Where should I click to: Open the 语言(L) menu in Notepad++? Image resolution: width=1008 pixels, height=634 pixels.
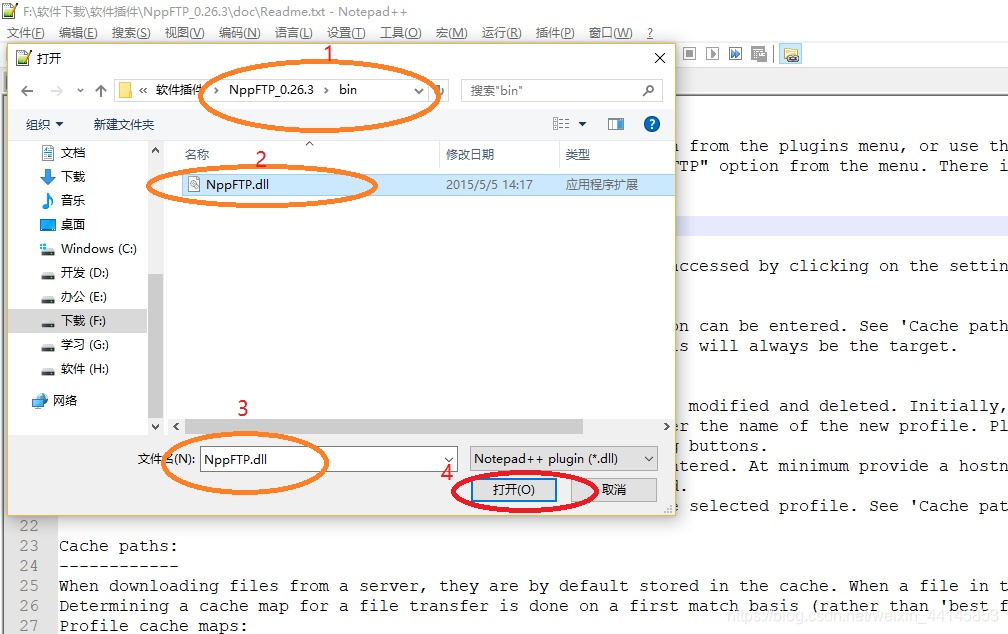coord(293,33)
